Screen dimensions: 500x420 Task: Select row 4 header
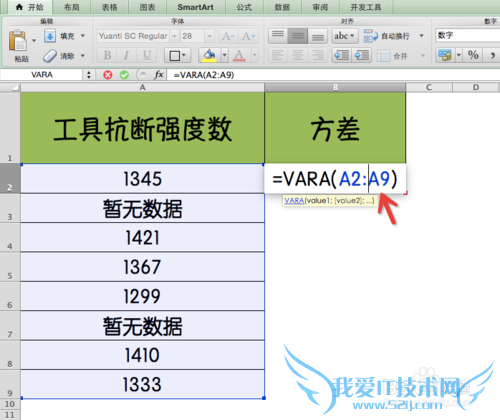[x=10, y=237]
